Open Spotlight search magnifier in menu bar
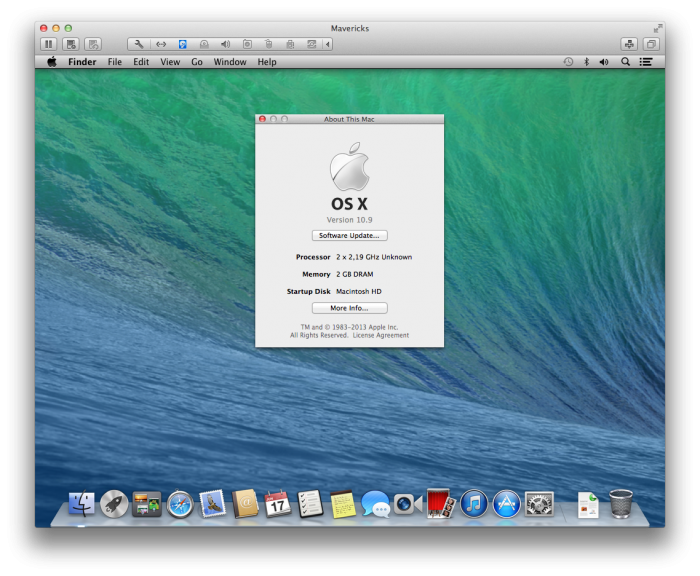Image resolution: width=700 pixels, height=576 pixels. click(x=626, y=62)
